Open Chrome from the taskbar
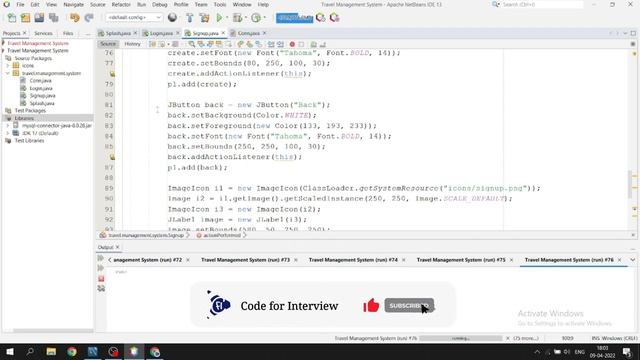This screenshot has width=640, height=360. [72, 351]
